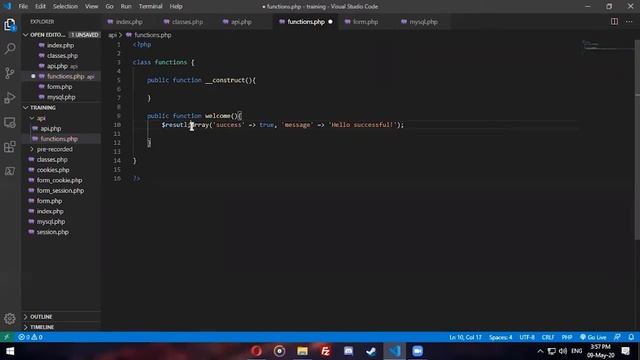
Task: Open FileZilla from taskbar
Action: pos(325,351)
